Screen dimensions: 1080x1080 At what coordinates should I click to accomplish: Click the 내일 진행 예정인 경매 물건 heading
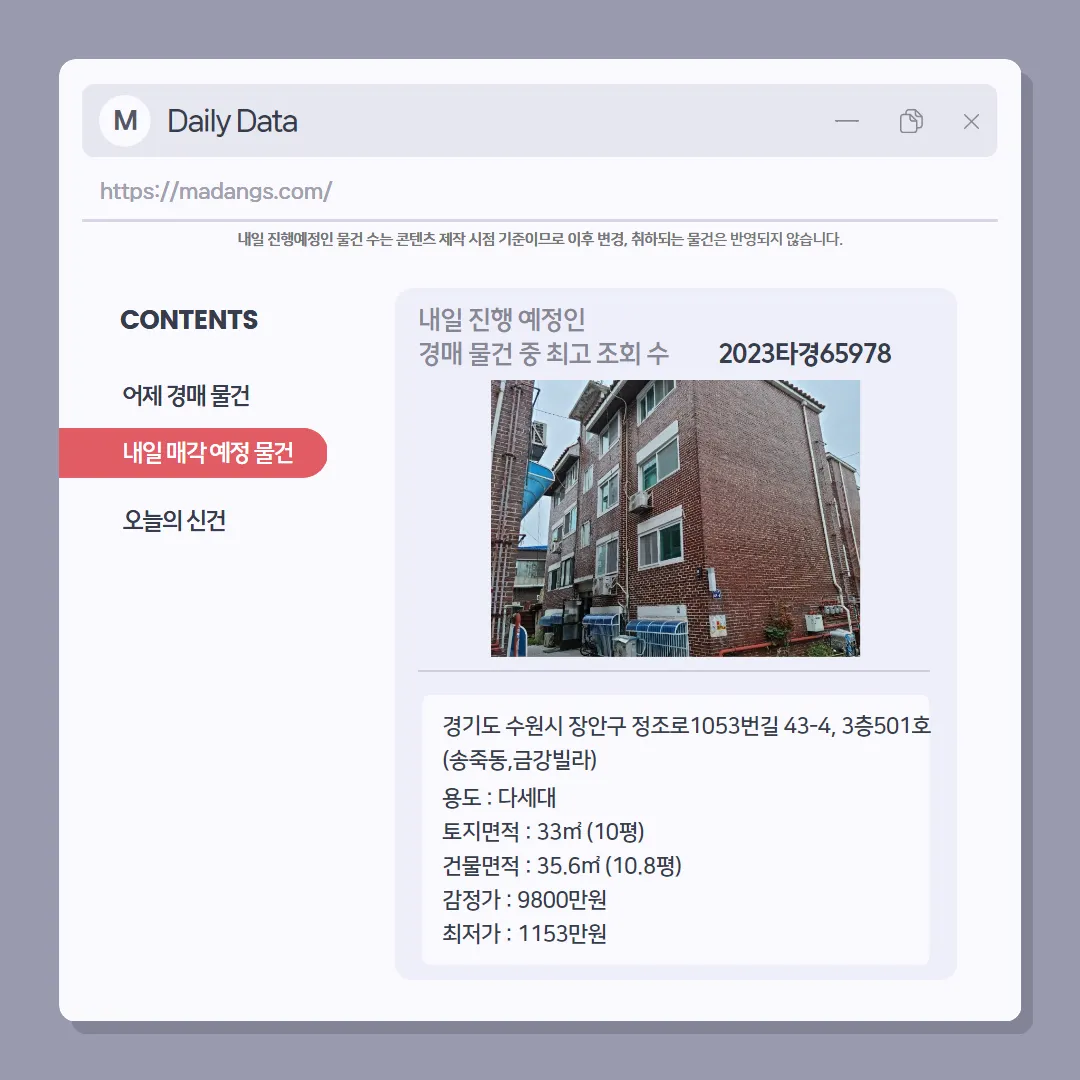[x=543, y=336]
